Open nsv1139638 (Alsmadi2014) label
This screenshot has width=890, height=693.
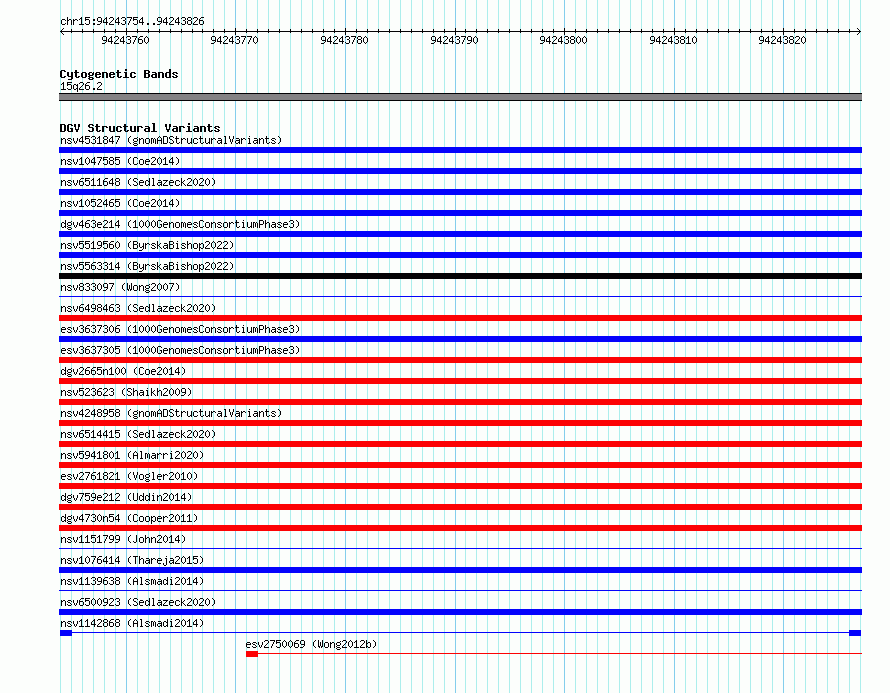pos(132,581)
